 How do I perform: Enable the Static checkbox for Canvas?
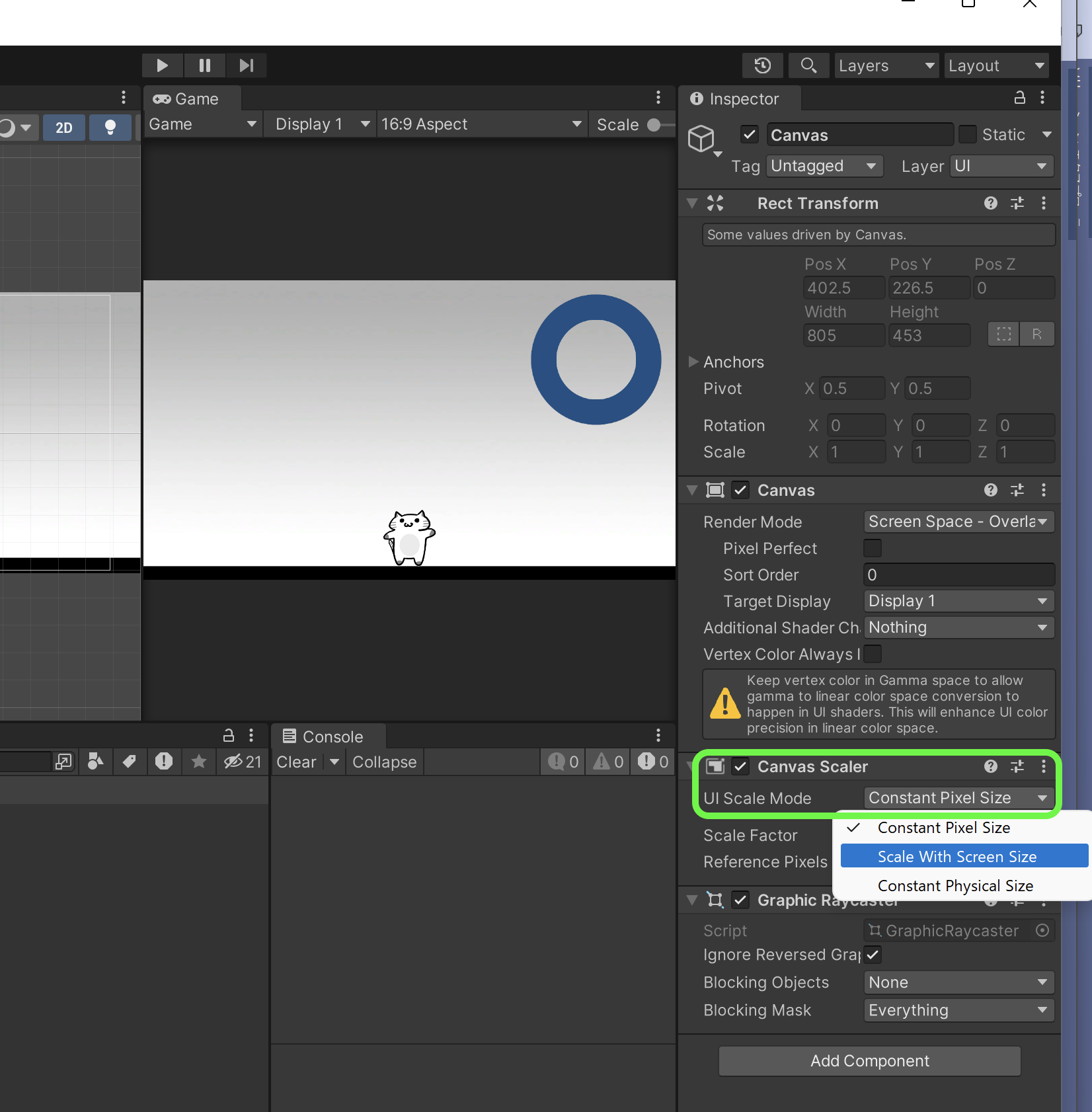pos(968,134)
